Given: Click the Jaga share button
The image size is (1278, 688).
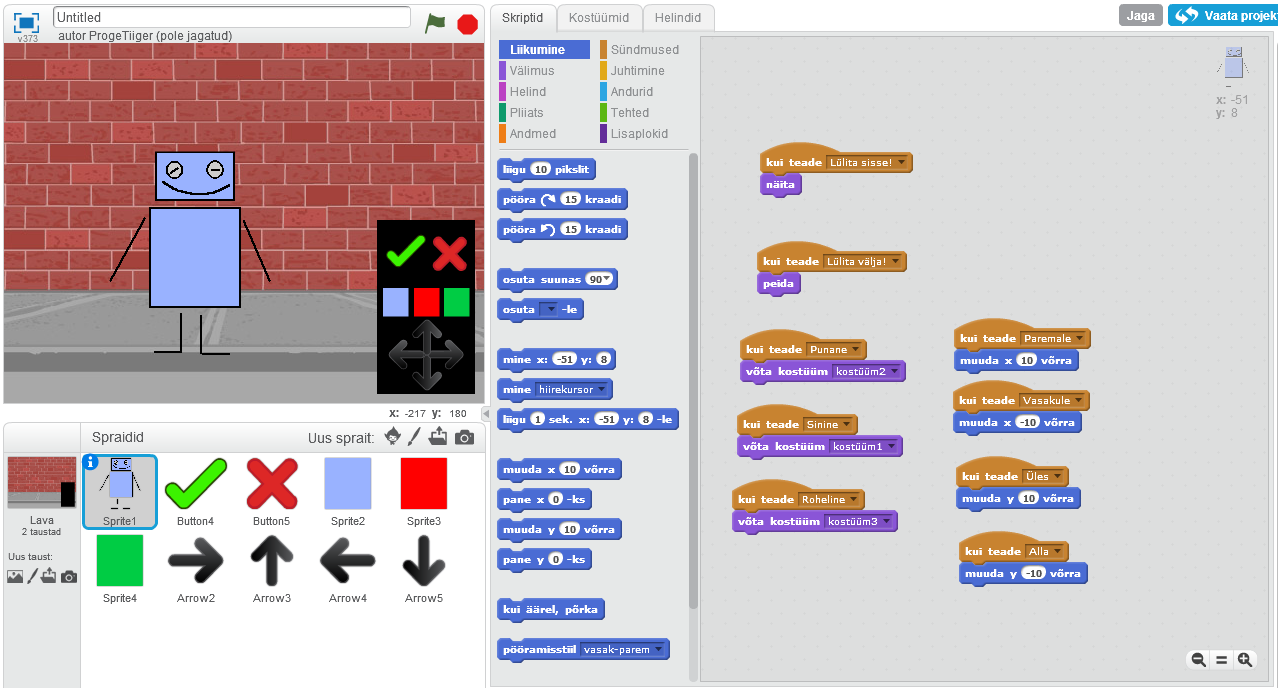Looking at the screenshot, I should coord(1140,15).
